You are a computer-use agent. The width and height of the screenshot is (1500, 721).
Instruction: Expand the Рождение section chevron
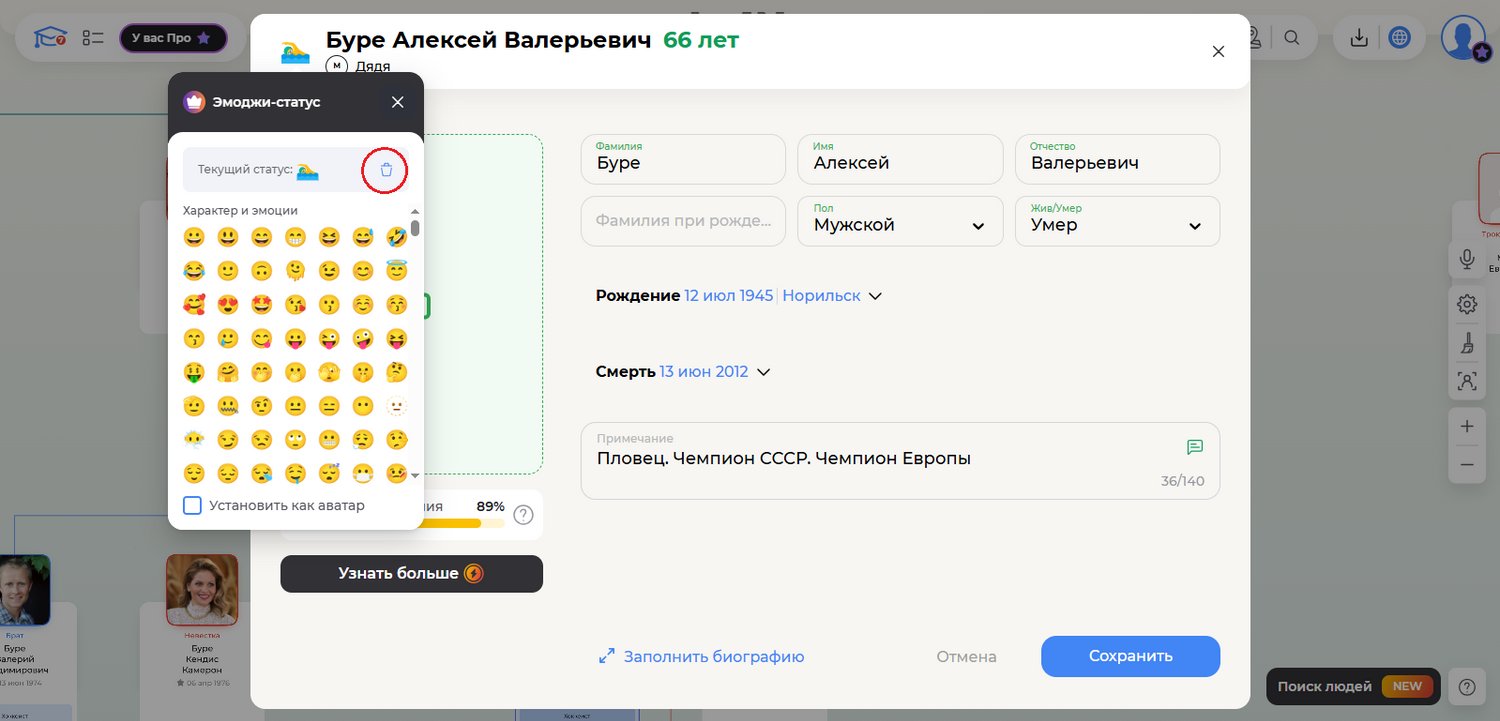[875, 297]
